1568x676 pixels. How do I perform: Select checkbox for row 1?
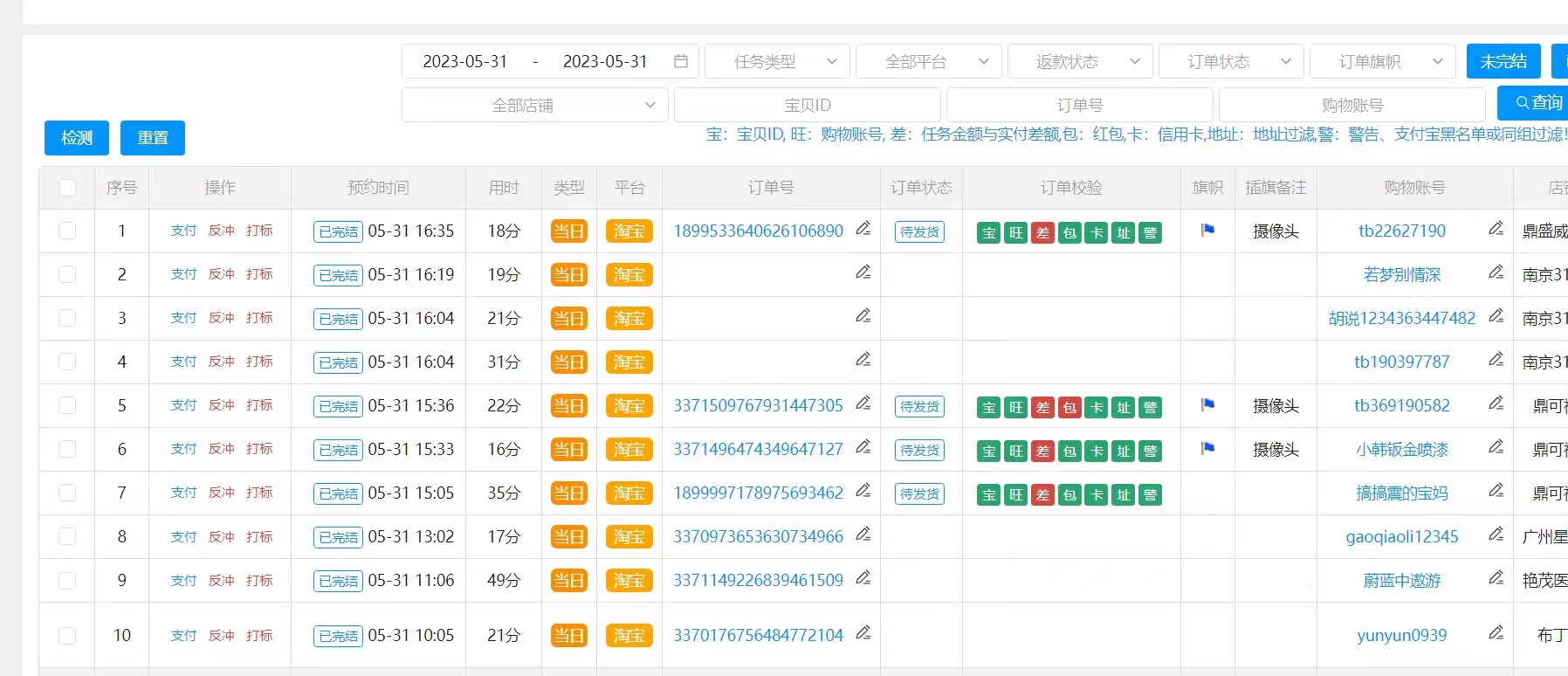pos(67,231)
